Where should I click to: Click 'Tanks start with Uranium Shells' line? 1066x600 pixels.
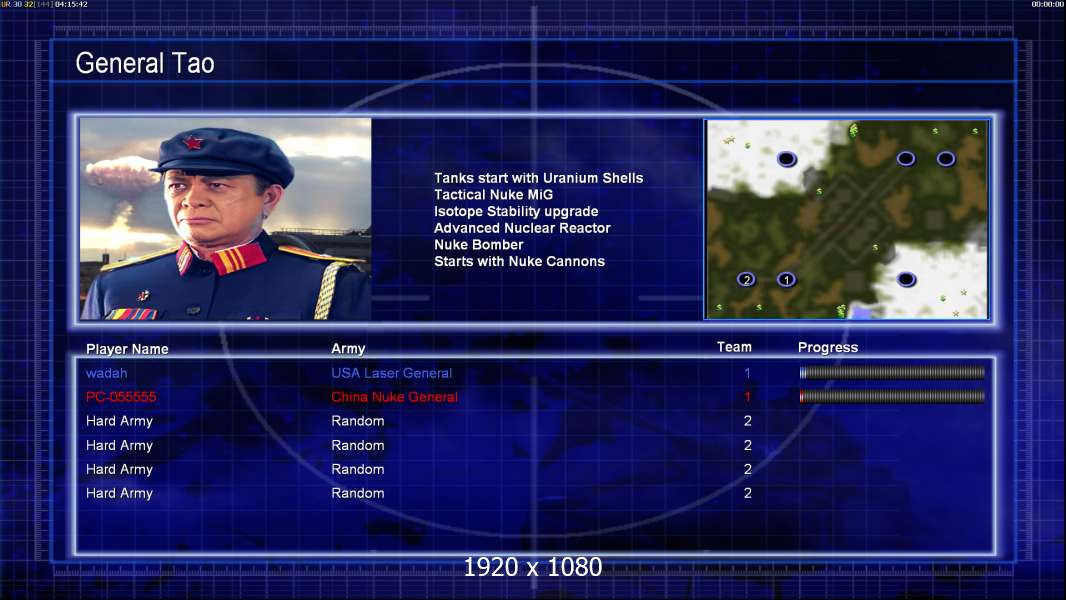538,178
